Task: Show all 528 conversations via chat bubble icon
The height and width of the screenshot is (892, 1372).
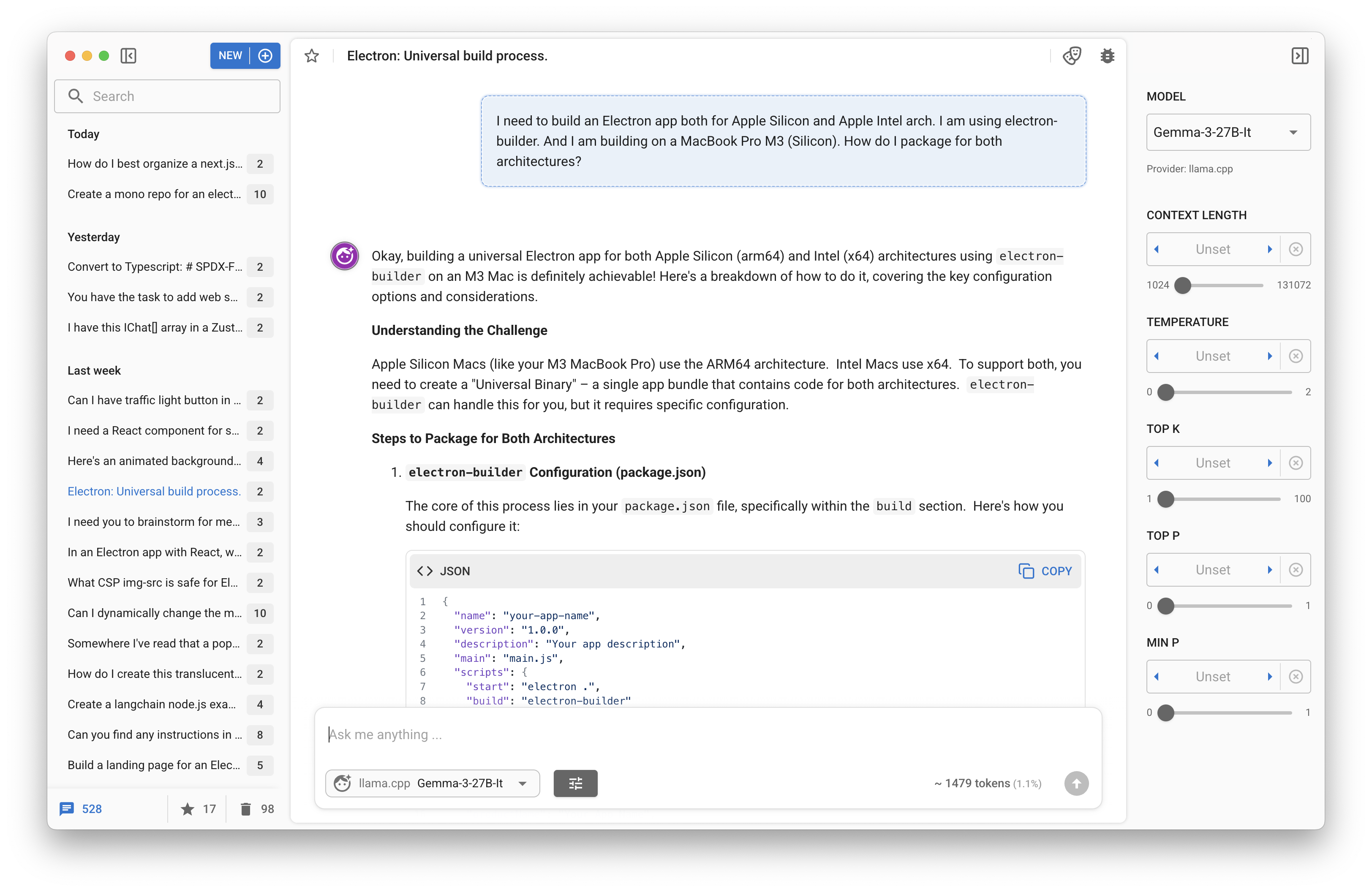Action: pos(68,808)
